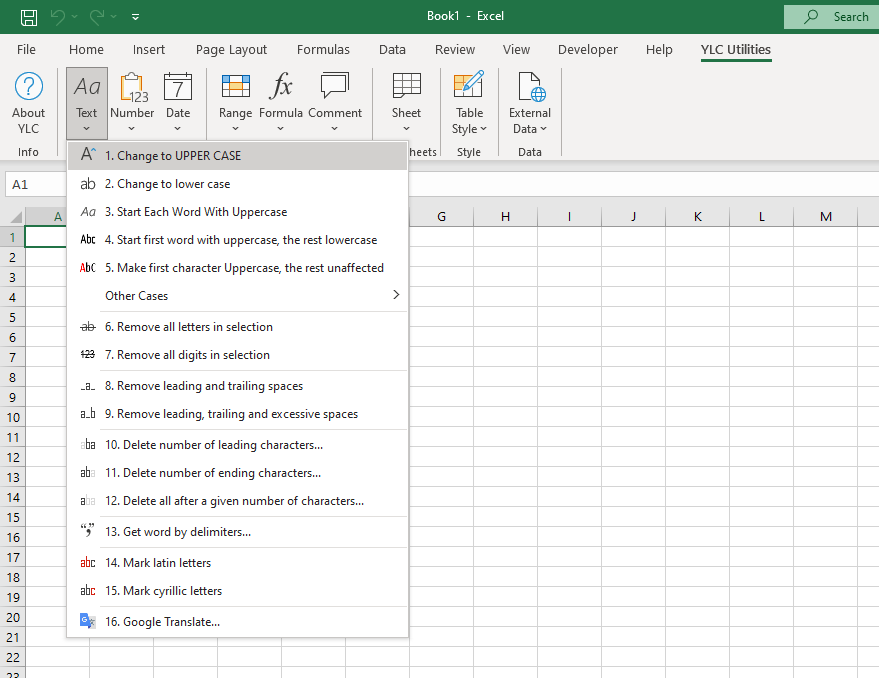Open the Formula tools icon
879x678 pixels.
point(281,88)
